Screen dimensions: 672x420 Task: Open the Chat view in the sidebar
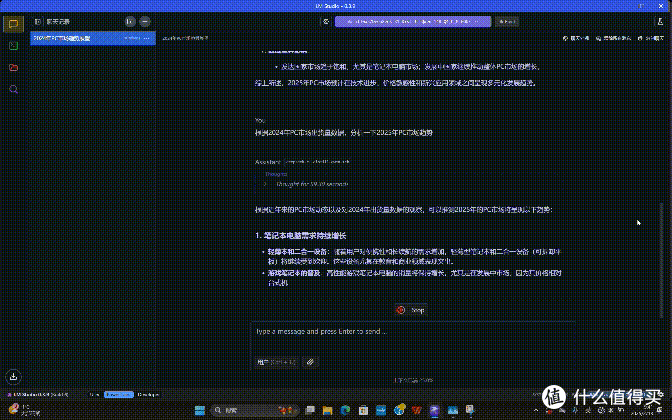click(x=13, y=24)
